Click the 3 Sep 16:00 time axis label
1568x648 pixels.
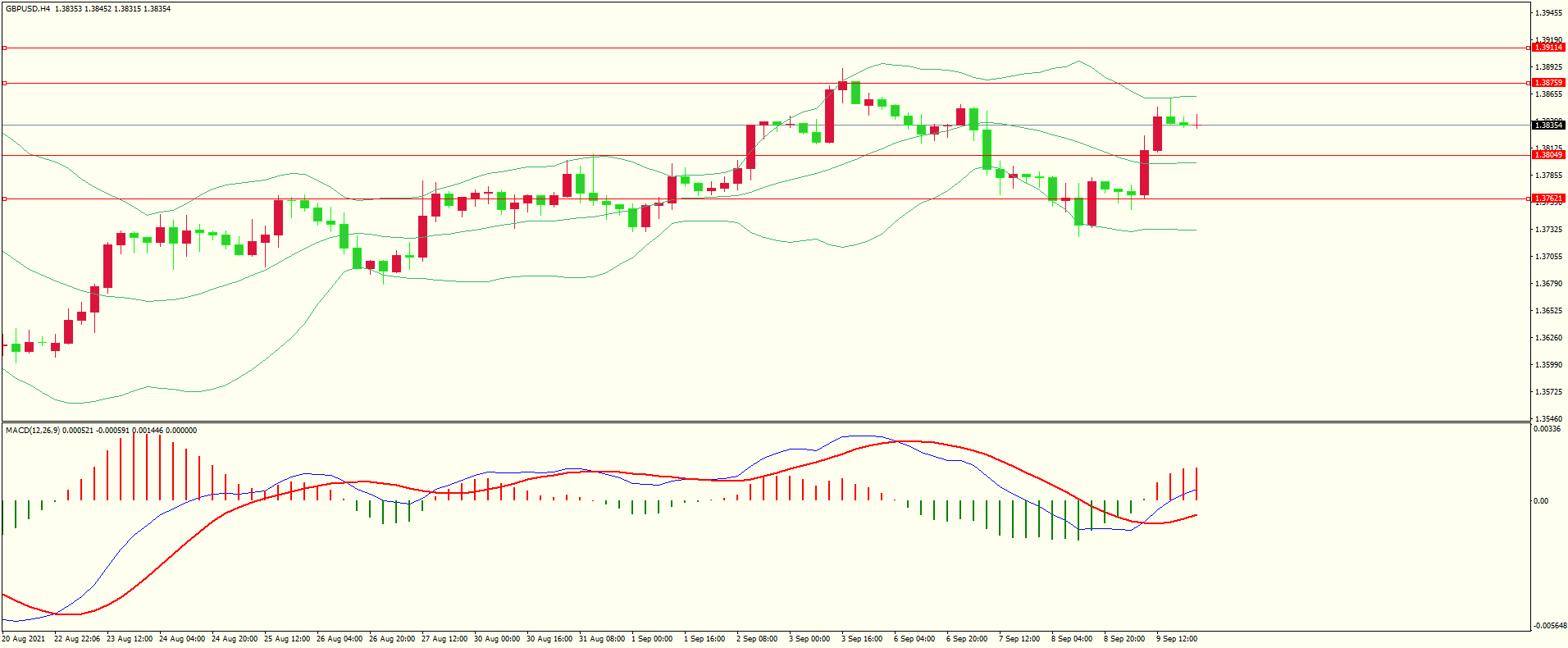(862, 639)
